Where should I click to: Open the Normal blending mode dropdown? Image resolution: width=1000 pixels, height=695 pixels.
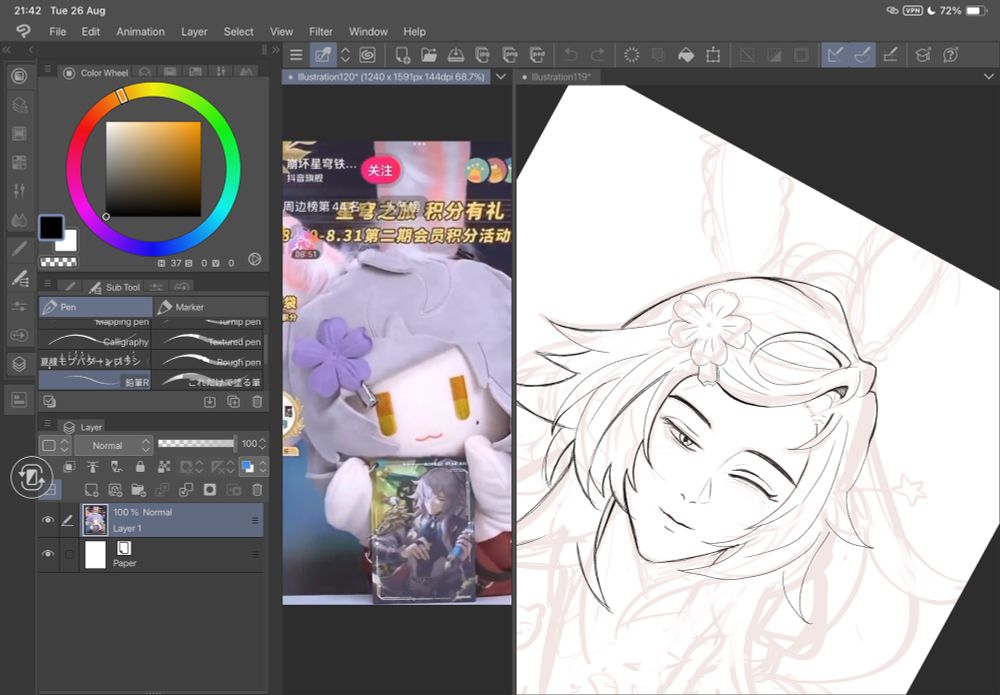coord(114,445)
